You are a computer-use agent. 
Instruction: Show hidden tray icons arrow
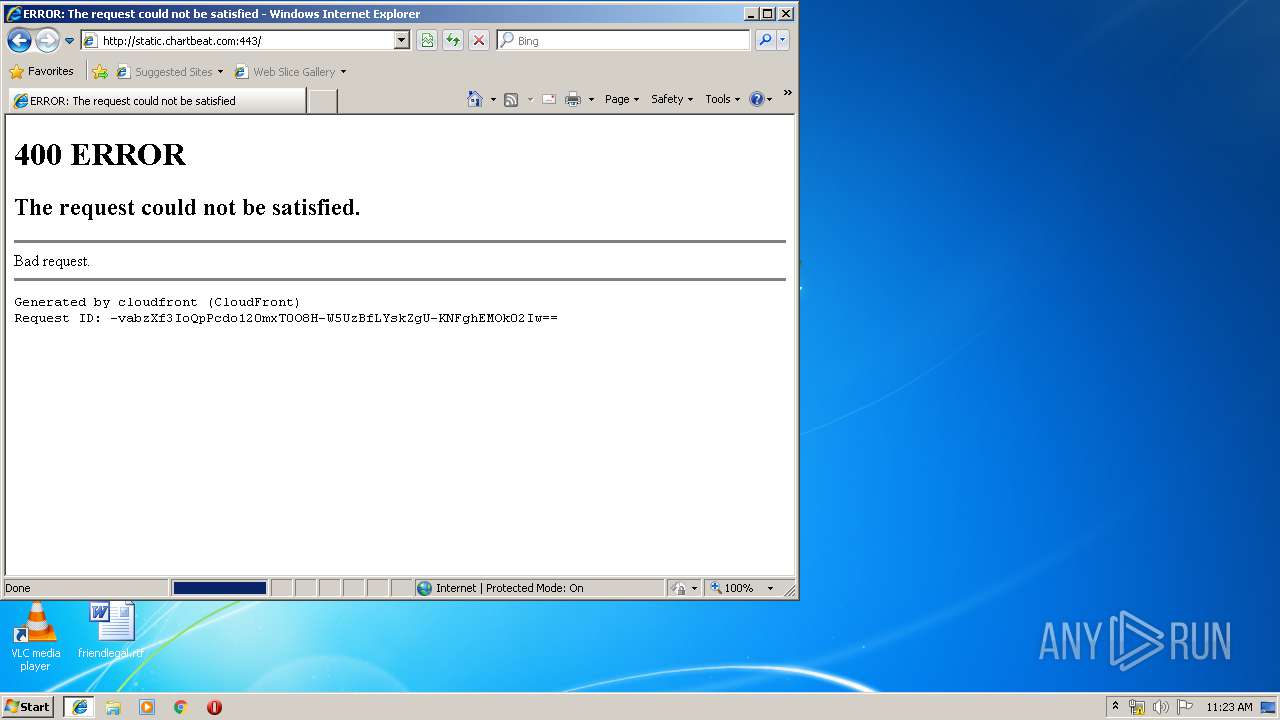click(1115, 706)
